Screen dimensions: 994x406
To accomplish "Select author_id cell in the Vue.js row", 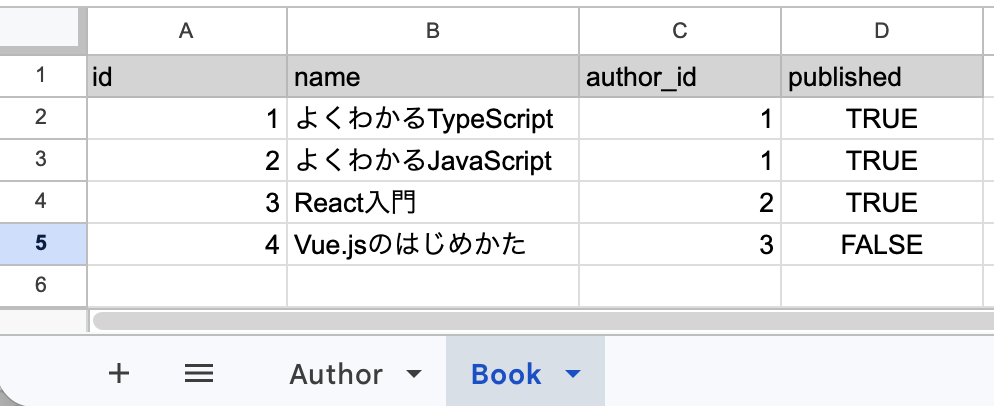I will (680, 244).
